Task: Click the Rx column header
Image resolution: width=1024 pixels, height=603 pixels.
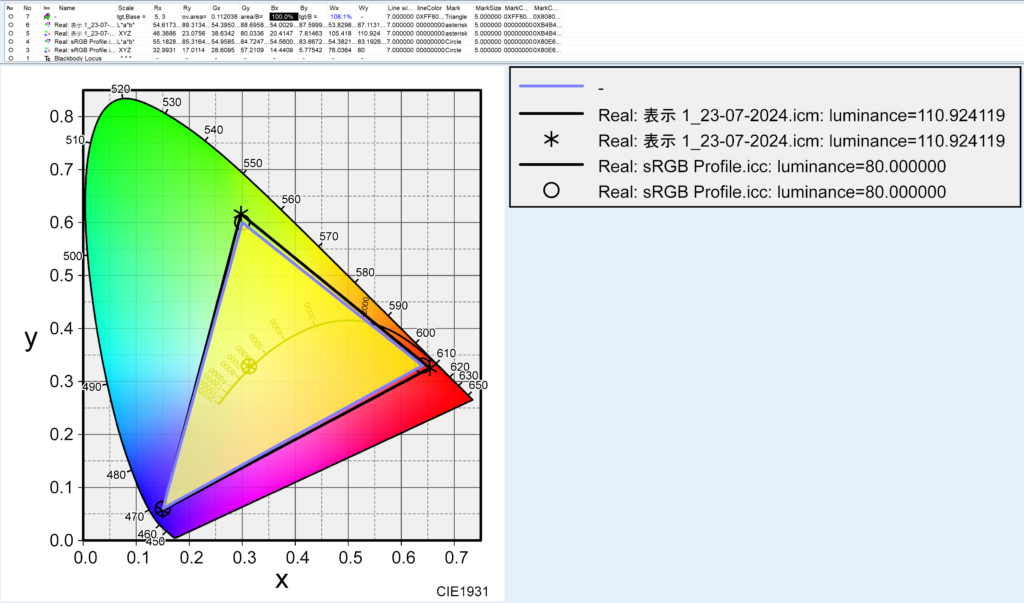Action: pyautogui.click(x=157, y=8)
